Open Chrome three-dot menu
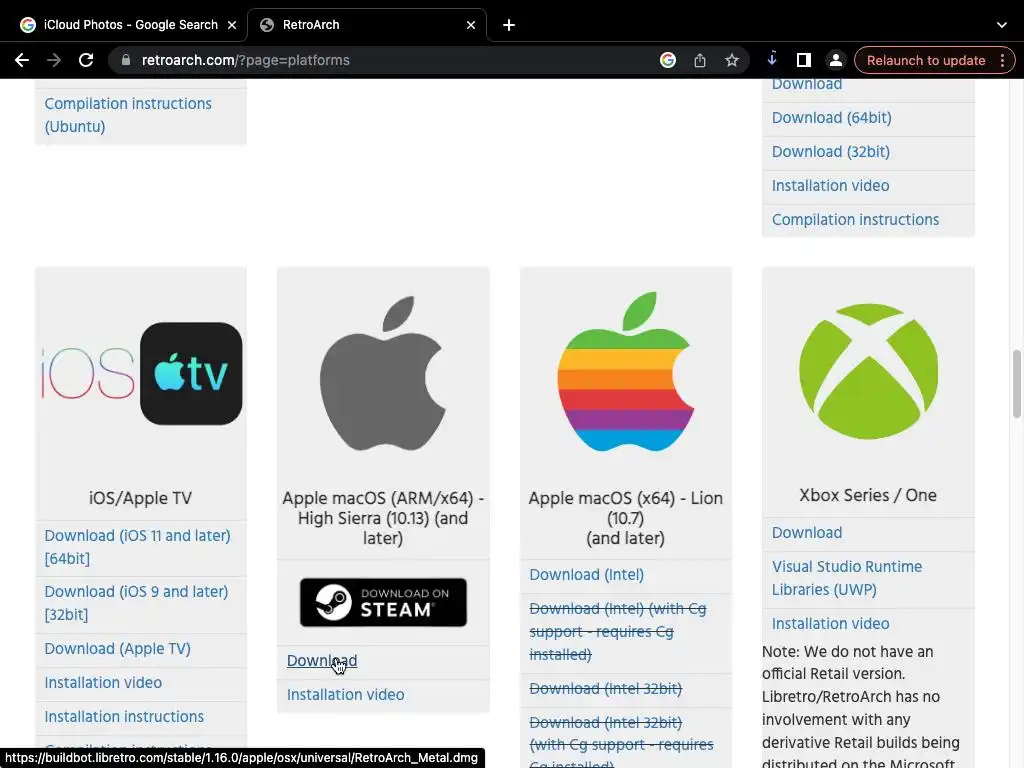Image resolution: width=1024 pixels, height=768 pixels. [x=1002, y=60]
